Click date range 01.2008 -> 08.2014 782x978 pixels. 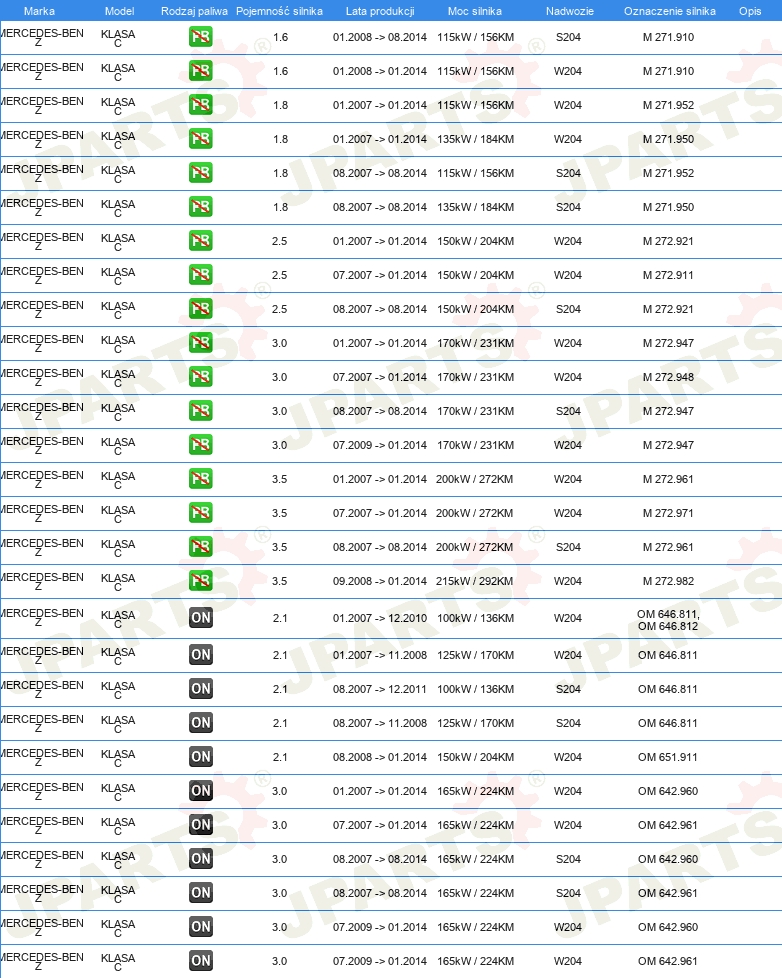point(380,37)
